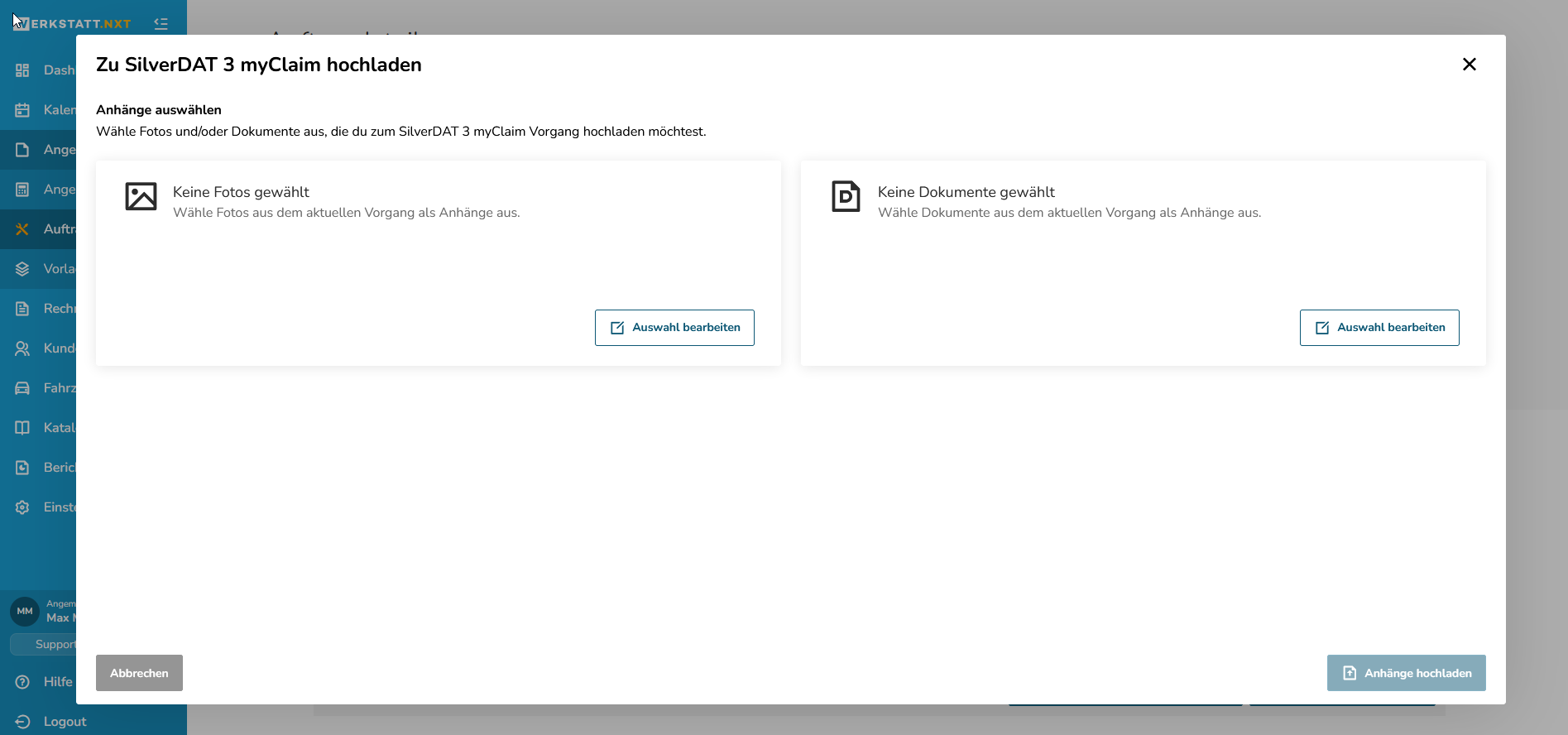
Task: Close the SilverDAT upload dialog
Action: pyautogui.click(x=1470, y=65)
